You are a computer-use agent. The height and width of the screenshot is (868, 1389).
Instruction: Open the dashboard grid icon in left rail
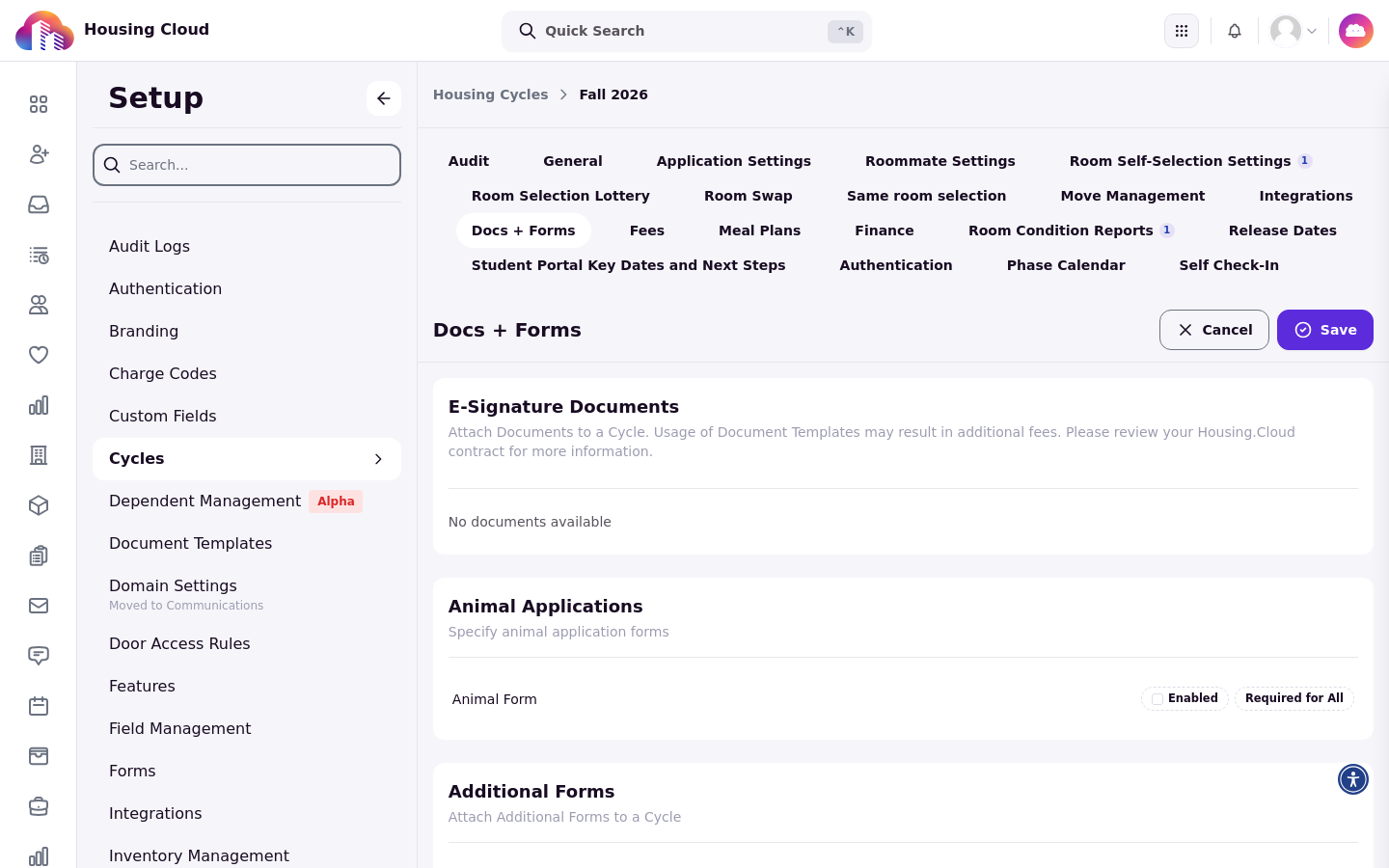(39, 104)
